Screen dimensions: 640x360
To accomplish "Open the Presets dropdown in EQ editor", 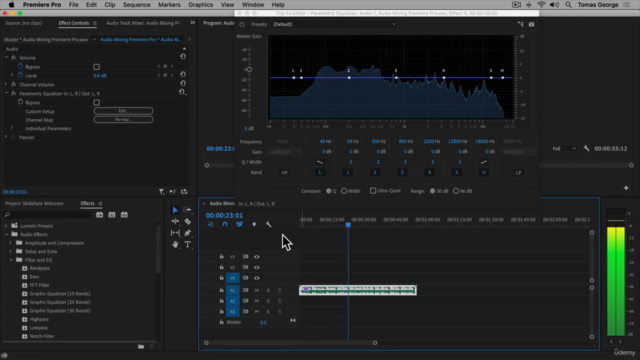I will (334, 24).
